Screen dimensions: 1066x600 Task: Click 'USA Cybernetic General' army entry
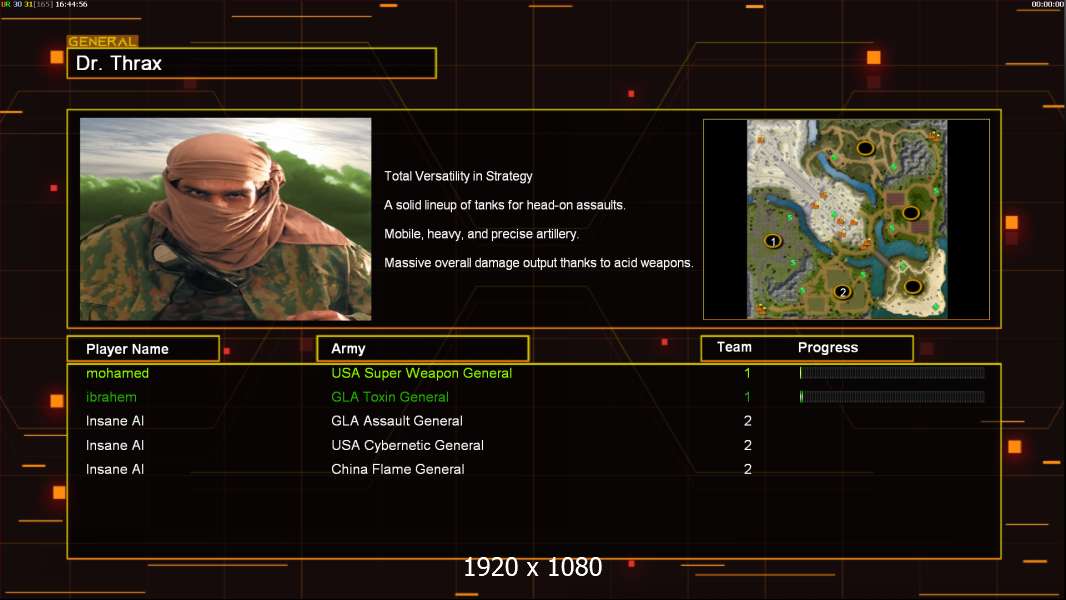(x=407, y=445)
